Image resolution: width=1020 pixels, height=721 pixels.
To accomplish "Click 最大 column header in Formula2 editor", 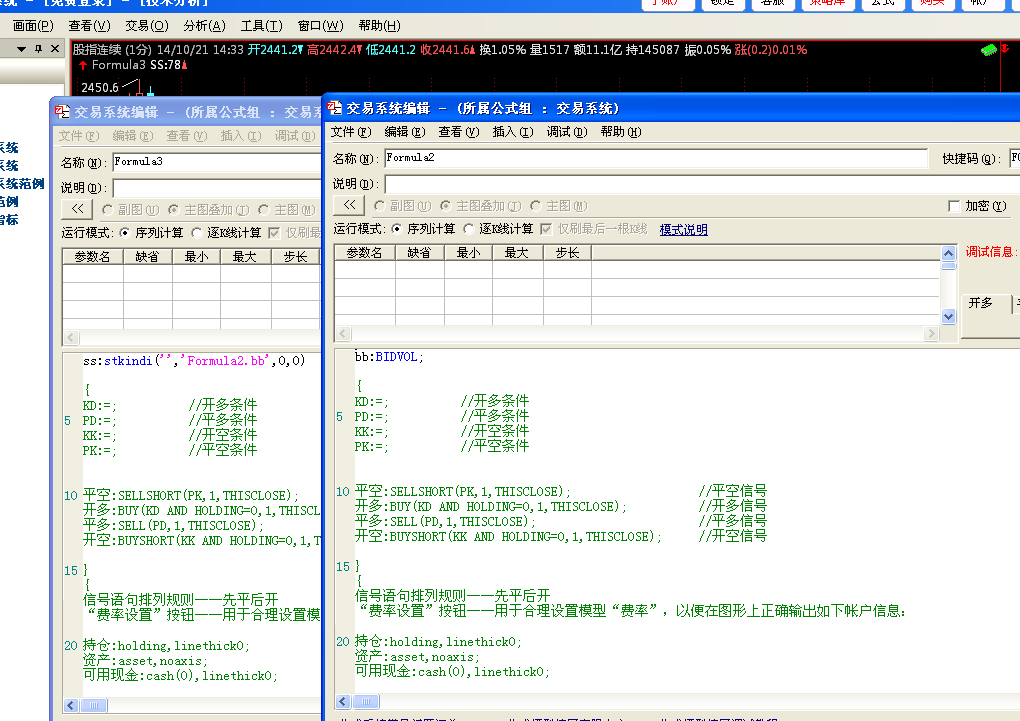I will (517, 252).
